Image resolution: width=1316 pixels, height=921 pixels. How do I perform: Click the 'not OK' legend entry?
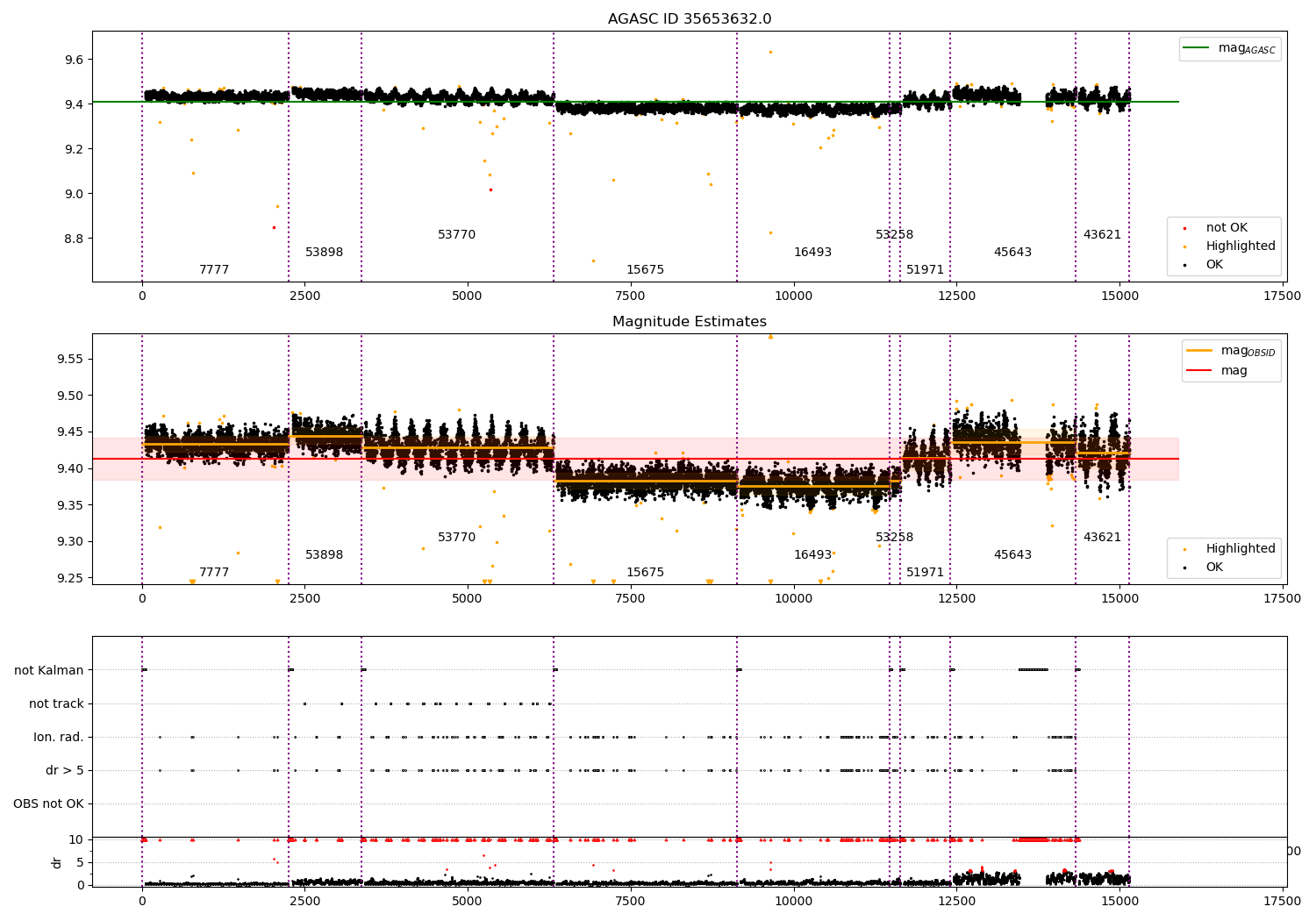click(1227, 228)
